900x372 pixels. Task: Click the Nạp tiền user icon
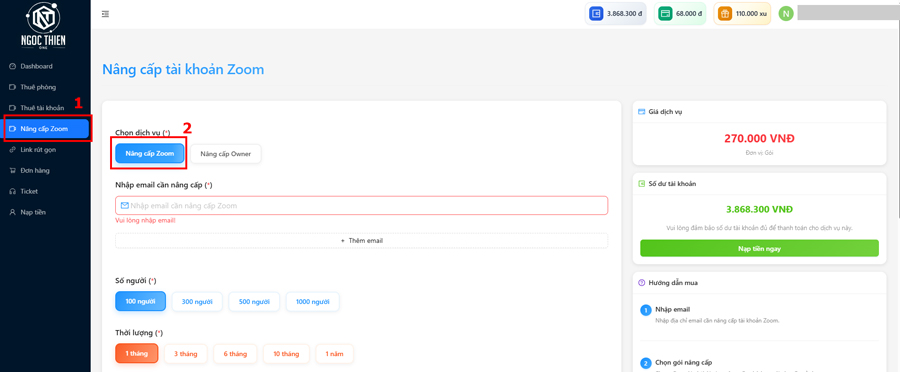click(13, 212)
